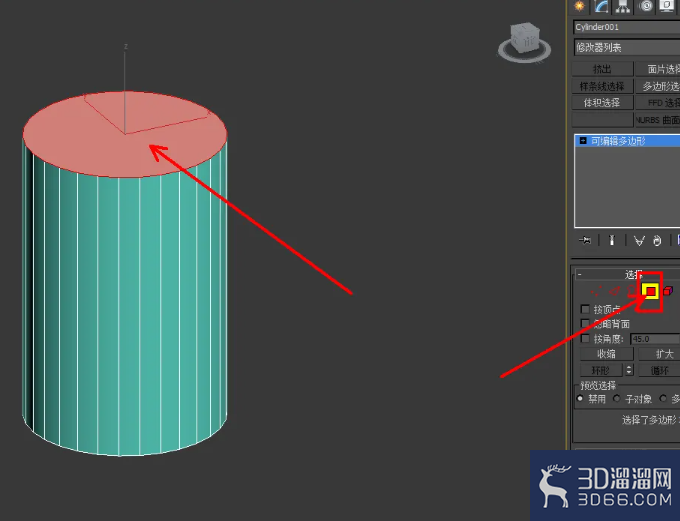Open the Display command panel tab
The image size is (680, 521).
tap(667, 6)
